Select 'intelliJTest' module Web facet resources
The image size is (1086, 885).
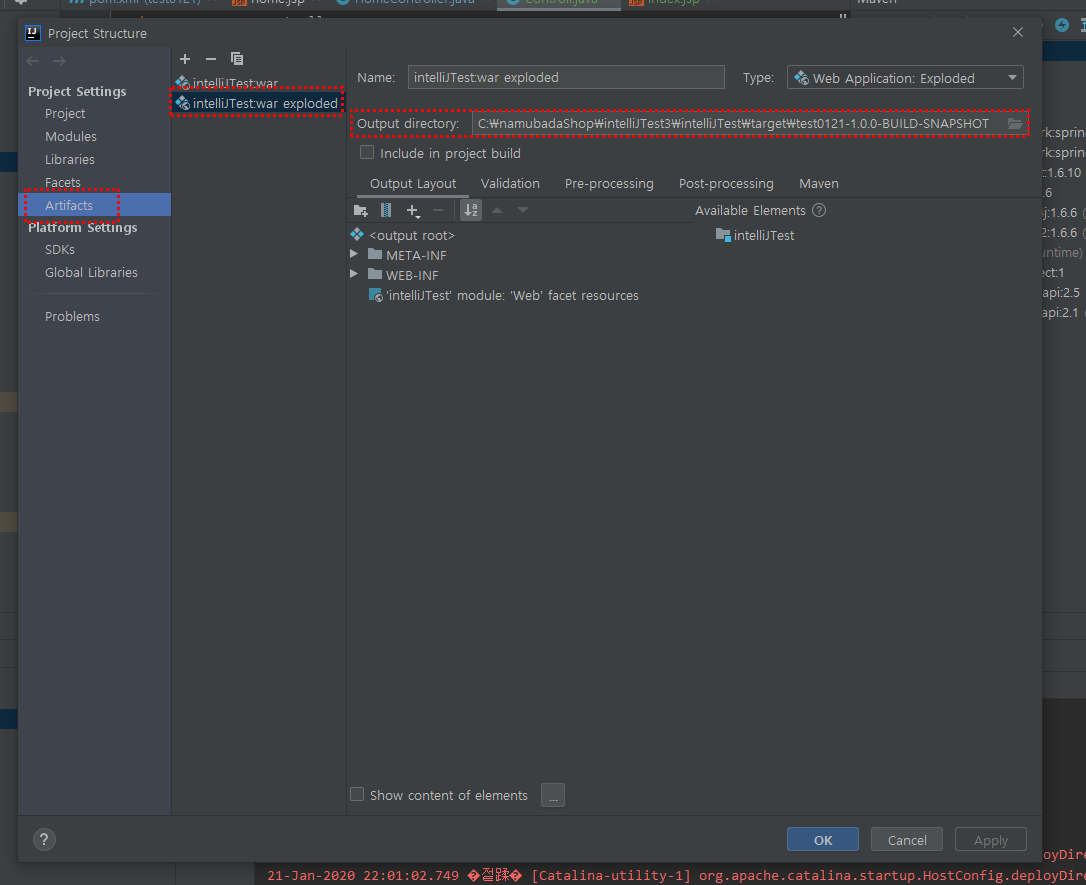504,296
